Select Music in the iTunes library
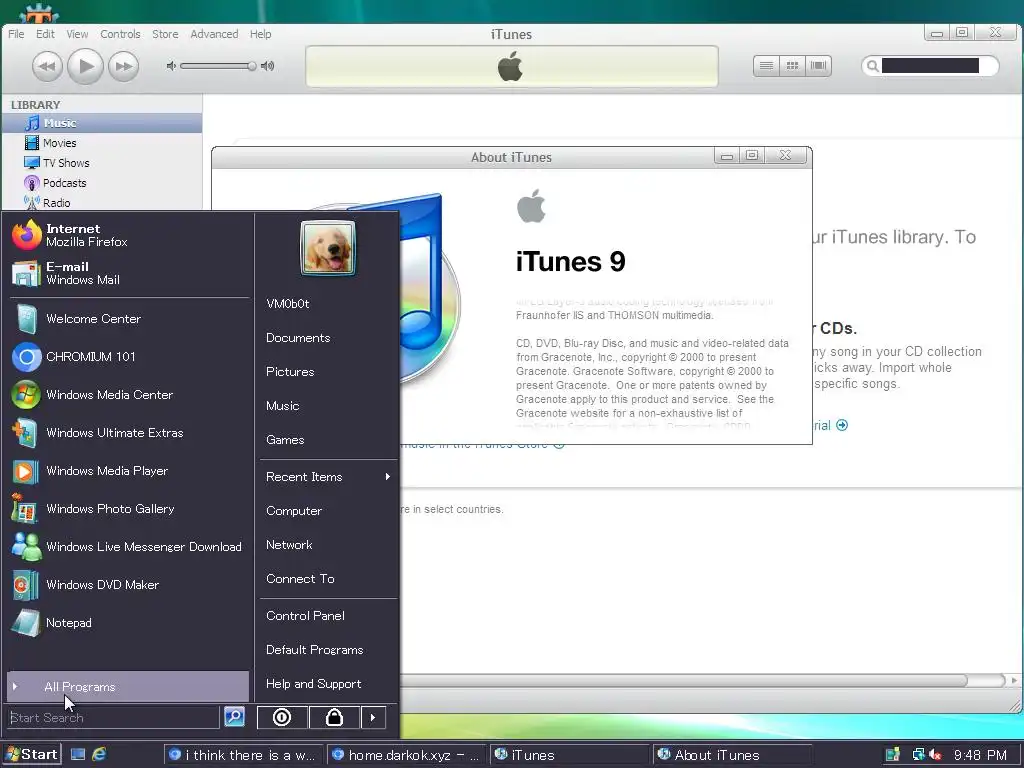The image size is (1024, 768). click(x=102, y=123)
